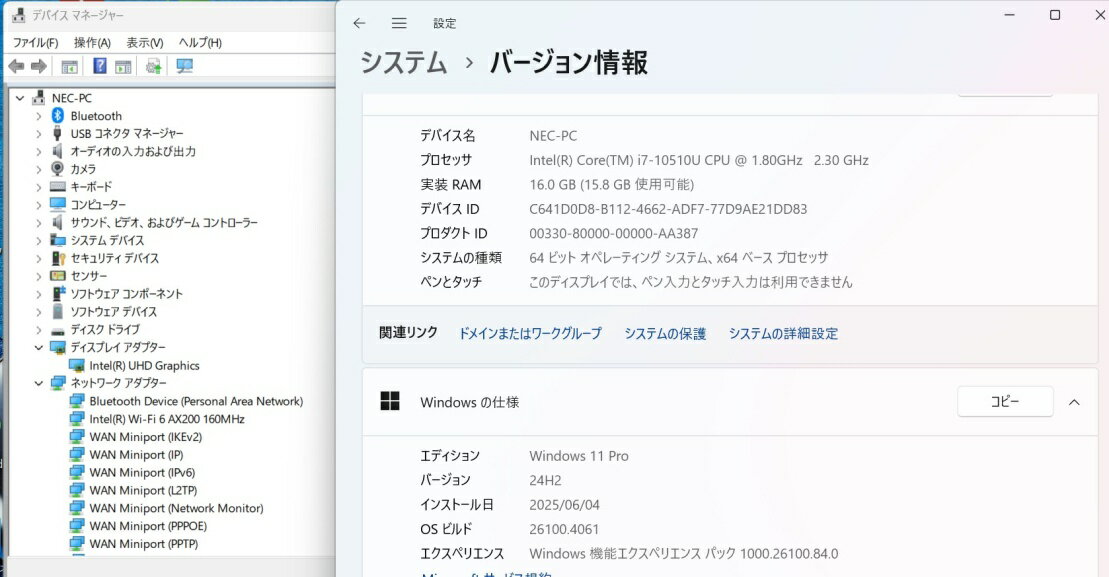Click the Help question mark toolbar icon

[99, 66]
